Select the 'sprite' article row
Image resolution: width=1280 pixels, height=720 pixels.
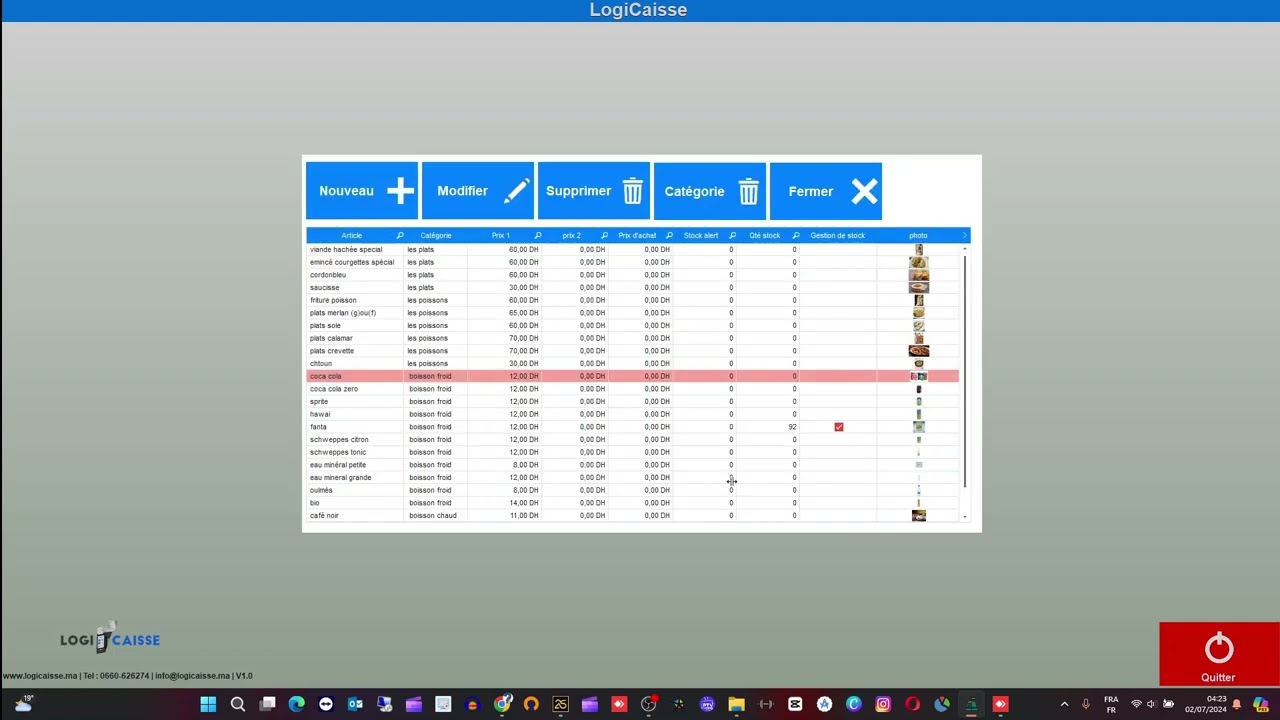click(632, 402)
